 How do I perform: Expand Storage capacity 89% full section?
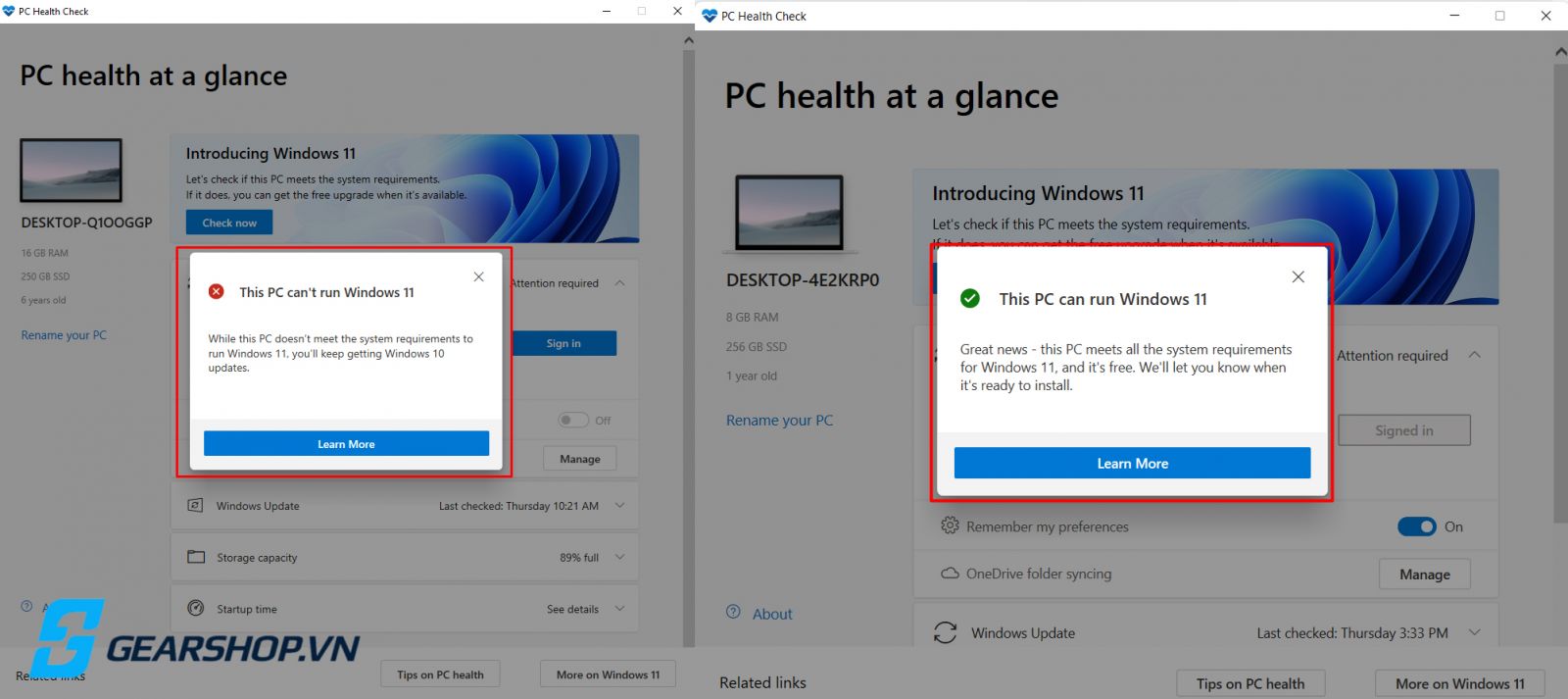[619, 557]
